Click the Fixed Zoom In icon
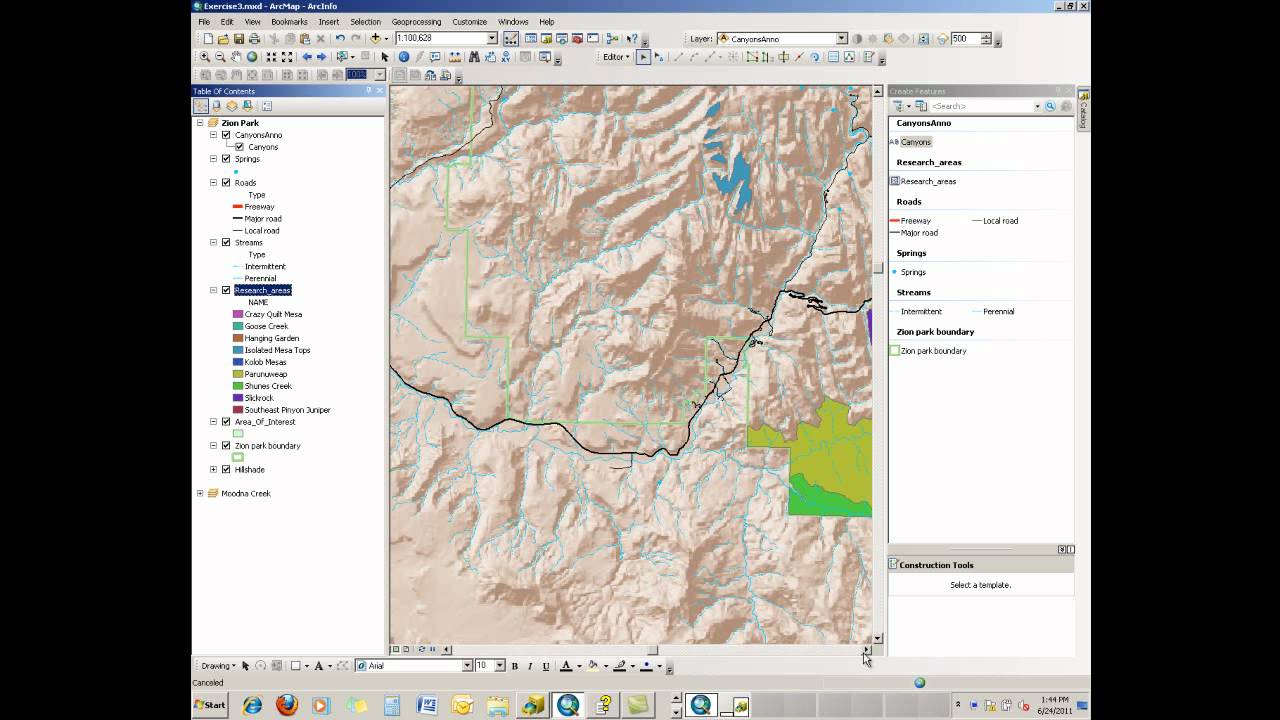 [271, 57]
